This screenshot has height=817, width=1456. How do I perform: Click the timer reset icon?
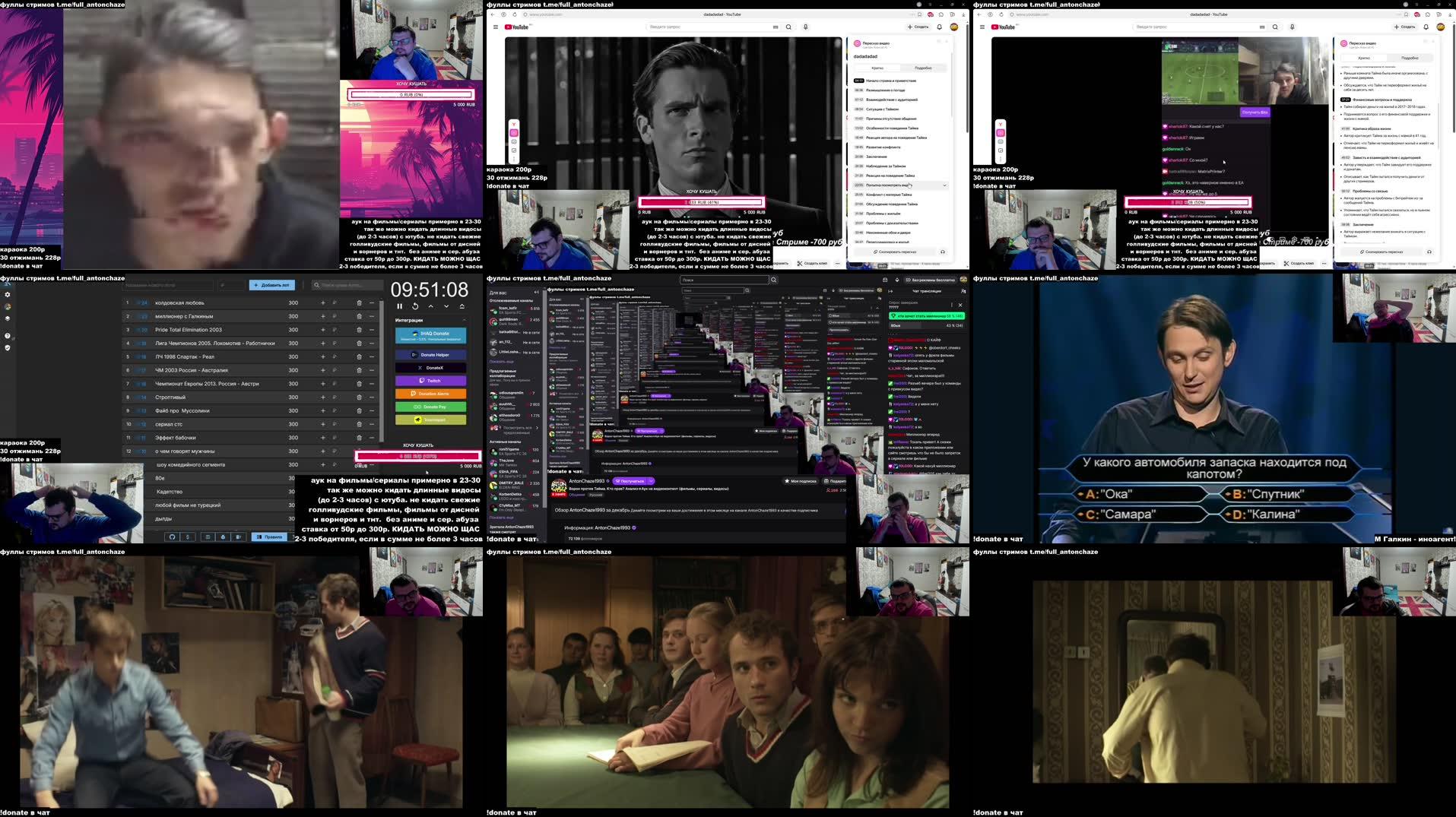415,306
